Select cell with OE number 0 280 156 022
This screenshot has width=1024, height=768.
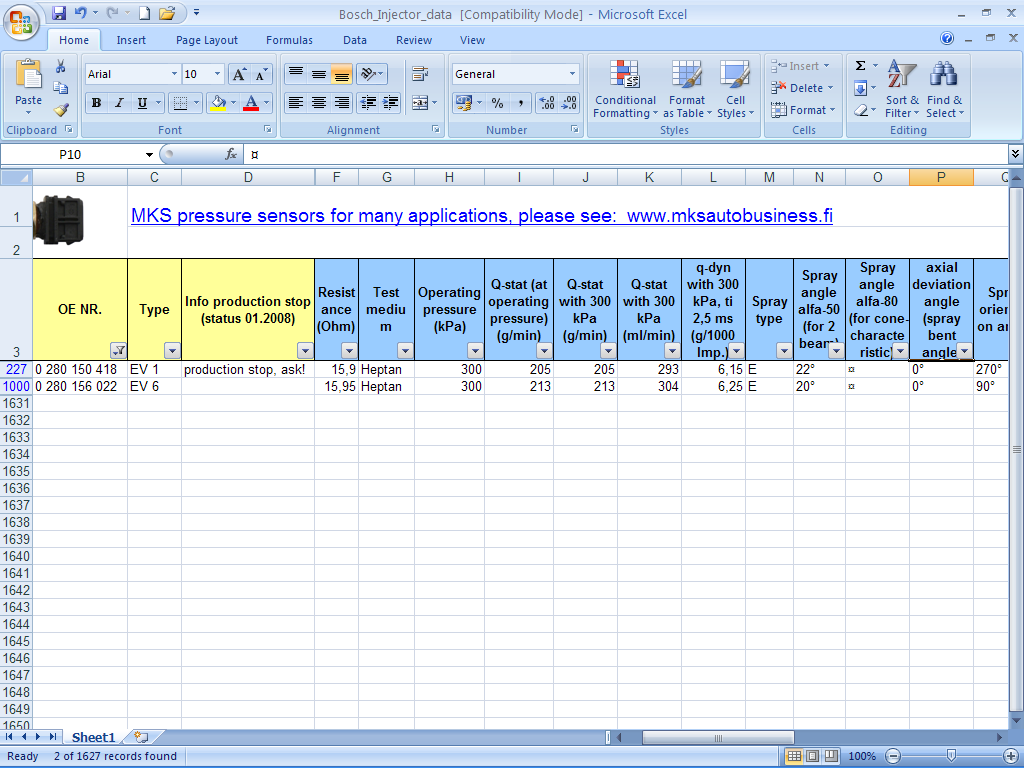(80, 386)
